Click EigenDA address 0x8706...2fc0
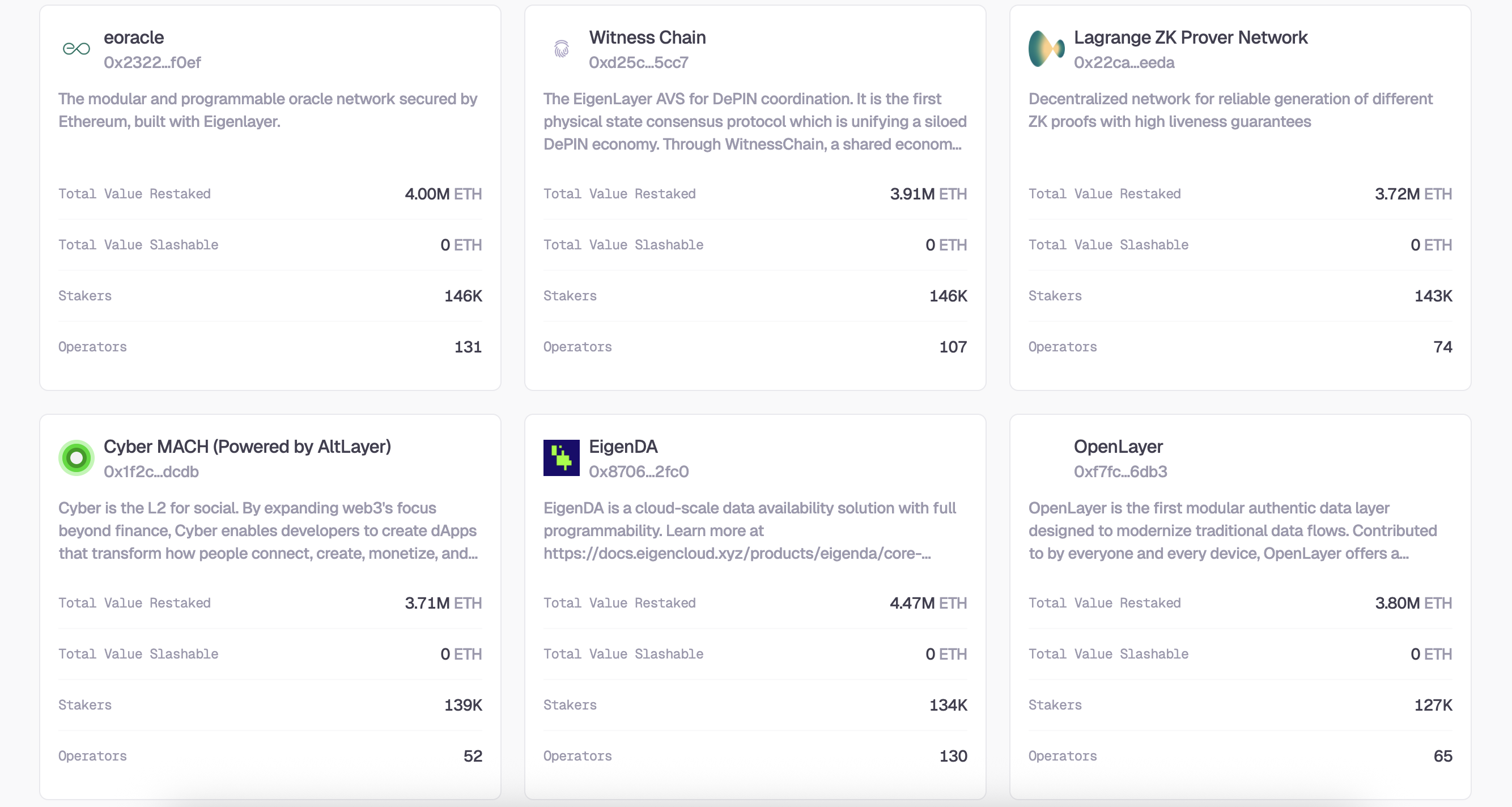Image resolution: width=1512 pixels, height=807 pixels. [639, 472]
